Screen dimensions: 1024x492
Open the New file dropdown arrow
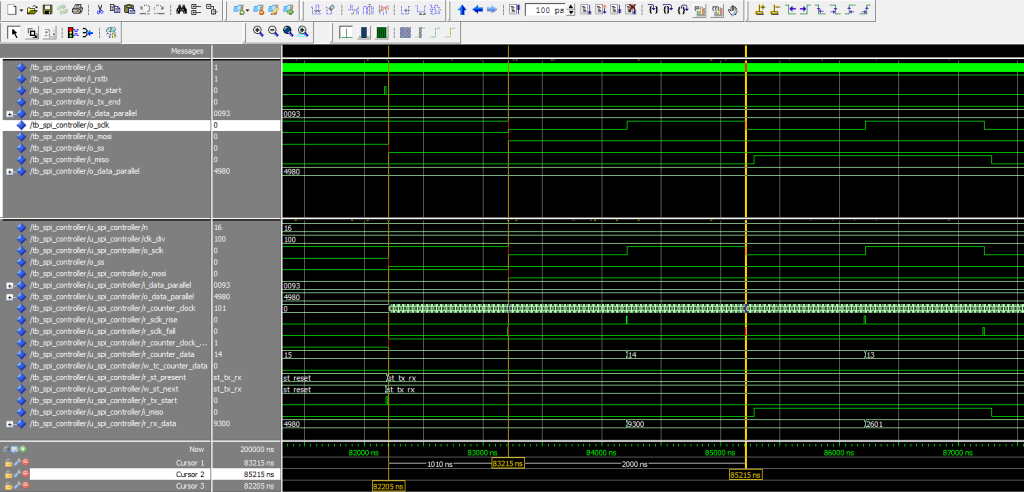[x=23, y=10]
